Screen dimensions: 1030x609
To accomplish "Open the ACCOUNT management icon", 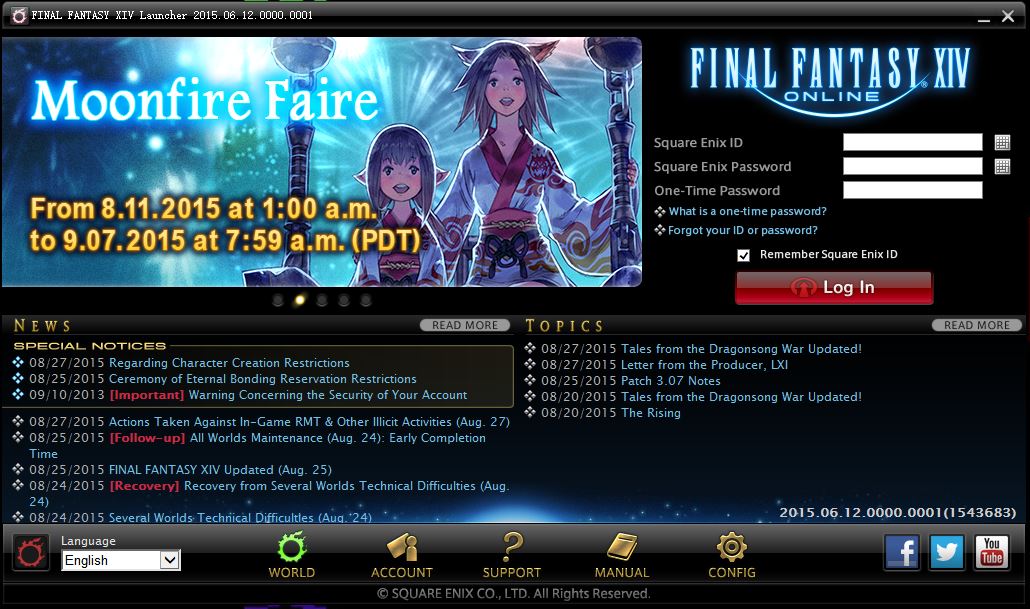I will tap(401, 555).
